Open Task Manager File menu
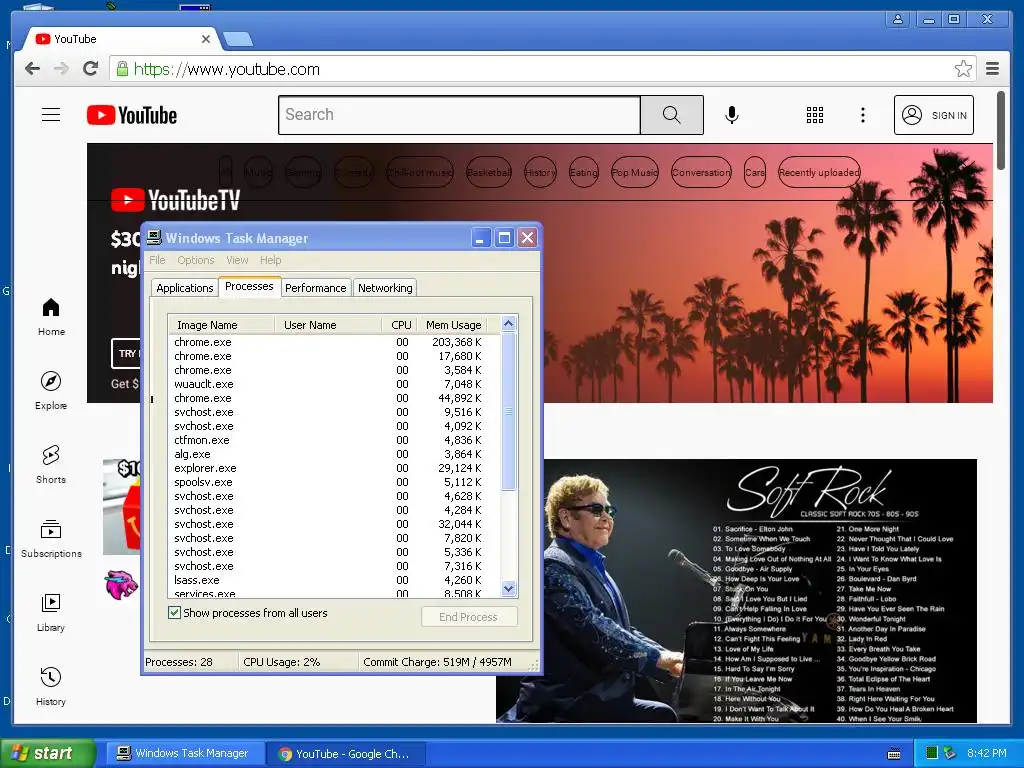Screen dimensions: 1024x768 pos(157,260)
